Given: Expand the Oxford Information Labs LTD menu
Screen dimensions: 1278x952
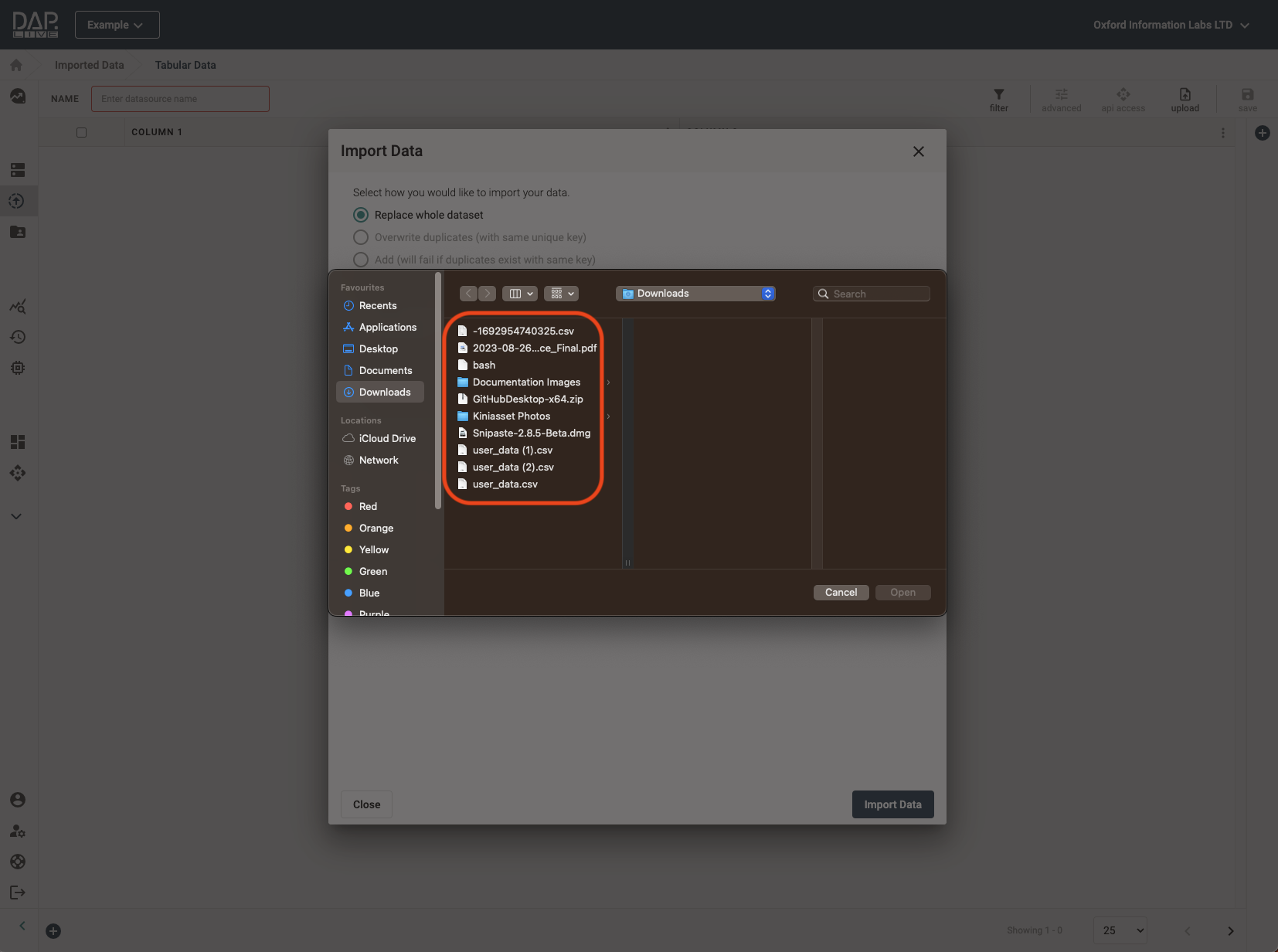Looking at the screenshot, I should click(x=1171, y=25).
